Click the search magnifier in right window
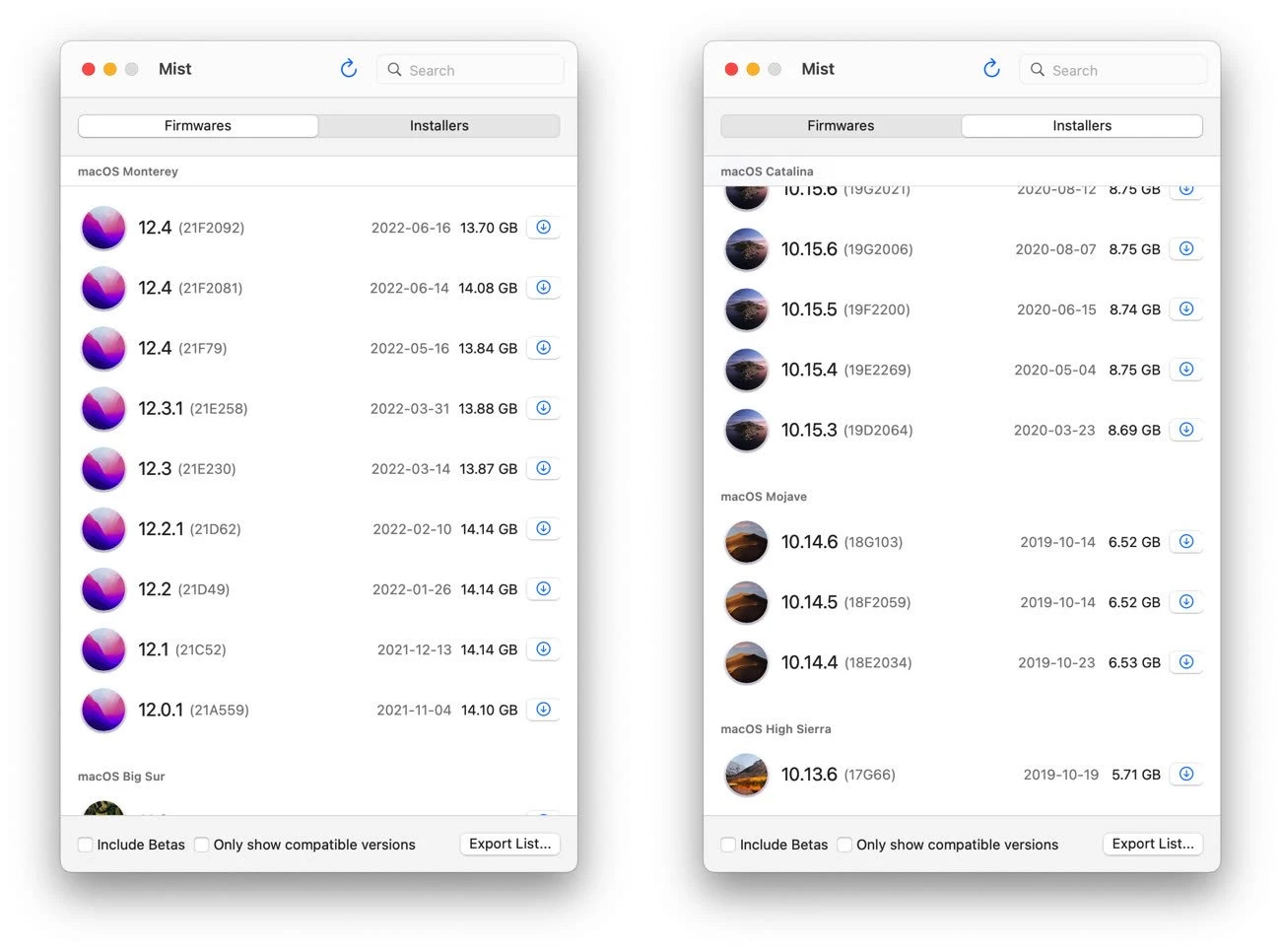This screenshot has height=952, width=1281. tap(1037, 70)
